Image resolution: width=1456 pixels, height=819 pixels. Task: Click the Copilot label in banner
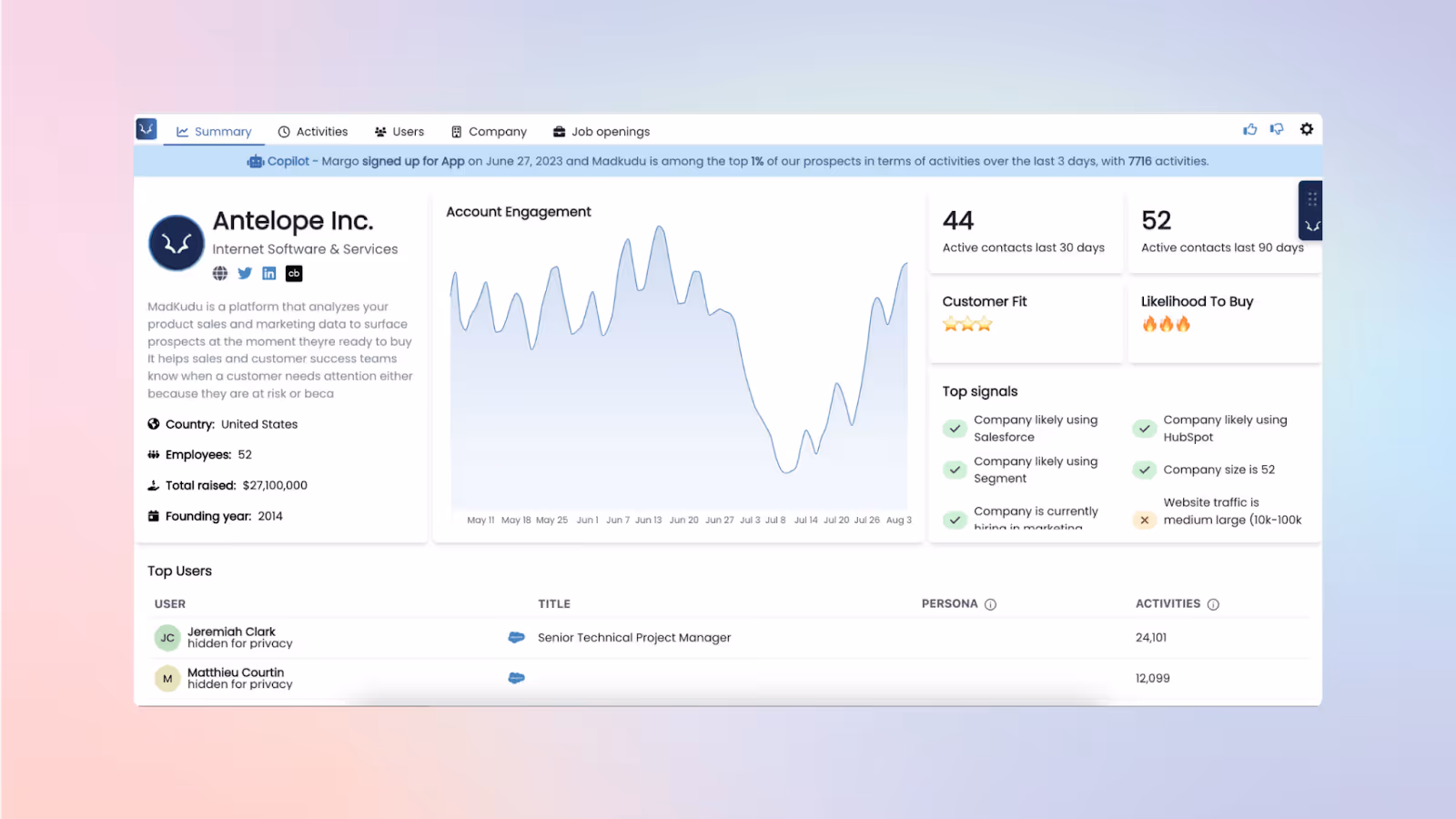point(288,161)
